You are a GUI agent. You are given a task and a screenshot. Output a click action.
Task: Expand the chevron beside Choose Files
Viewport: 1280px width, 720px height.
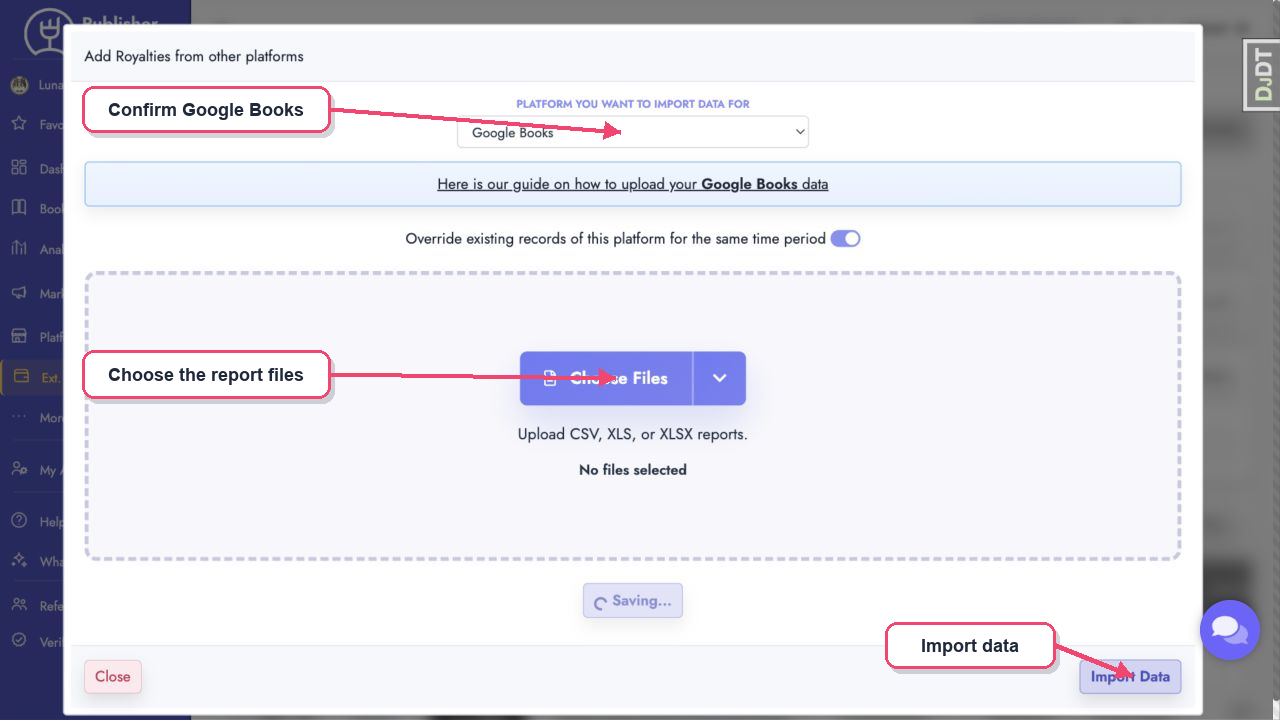pos(719,378)
